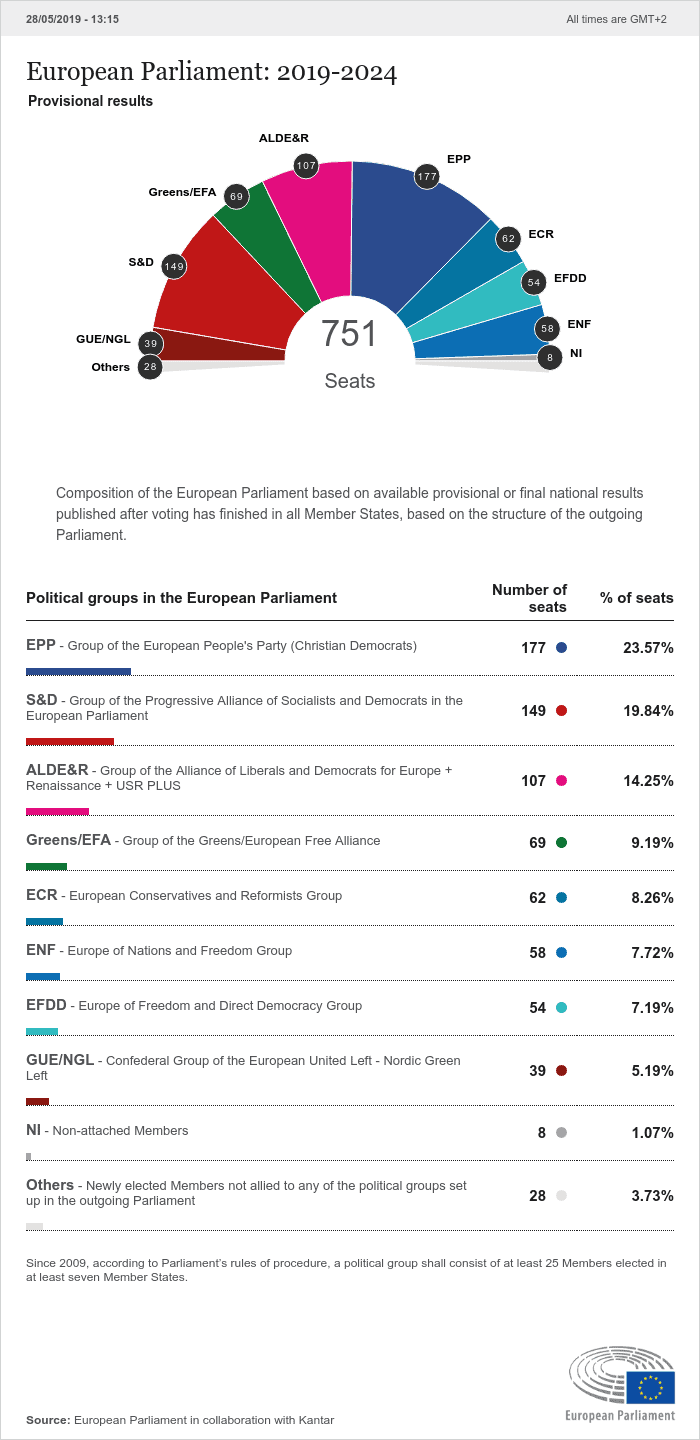Click the NI 8 seat badge
700x1440 pixels.
tap(549, 357)
